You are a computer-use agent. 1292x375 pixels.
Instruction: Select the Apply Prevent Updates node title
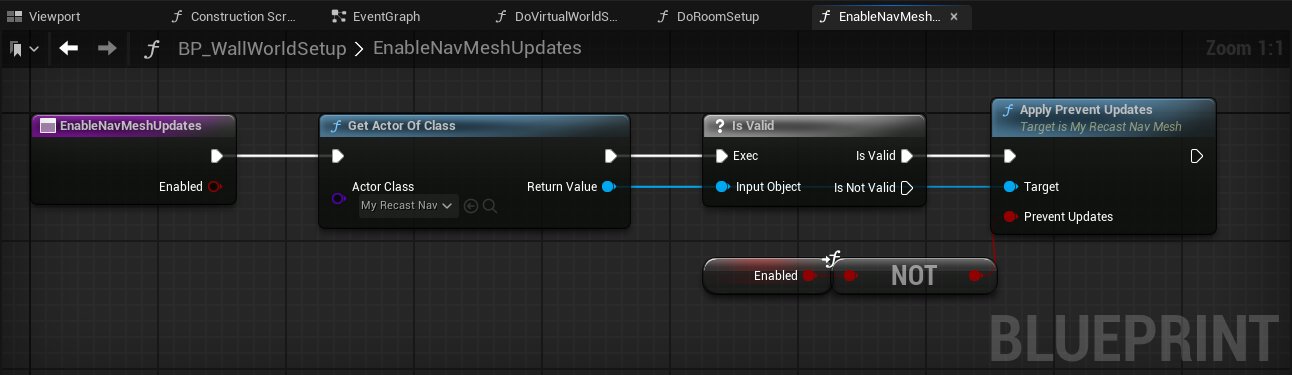[x=1086, y=110]
